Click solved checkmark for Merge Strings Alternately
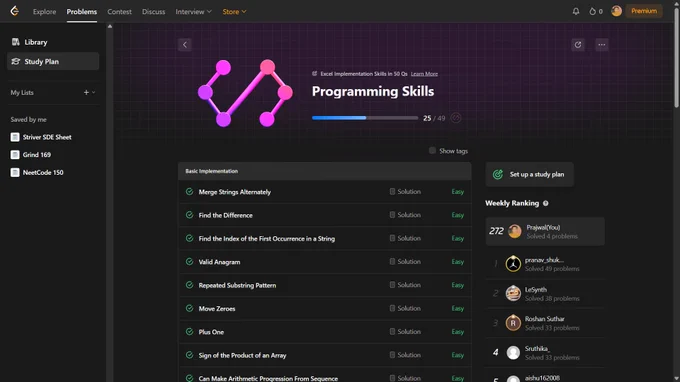The image size is (680, 382). coord(189,192)
